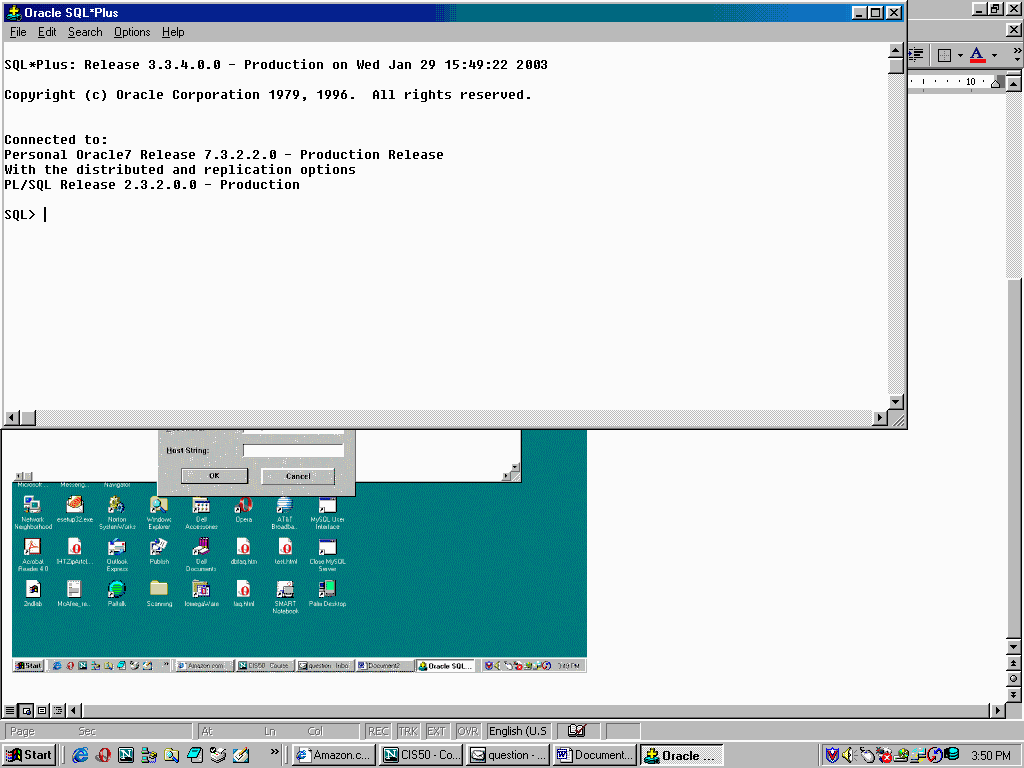Expand the Word toolbar More Buttons chevron

(x=1017, y=55)
